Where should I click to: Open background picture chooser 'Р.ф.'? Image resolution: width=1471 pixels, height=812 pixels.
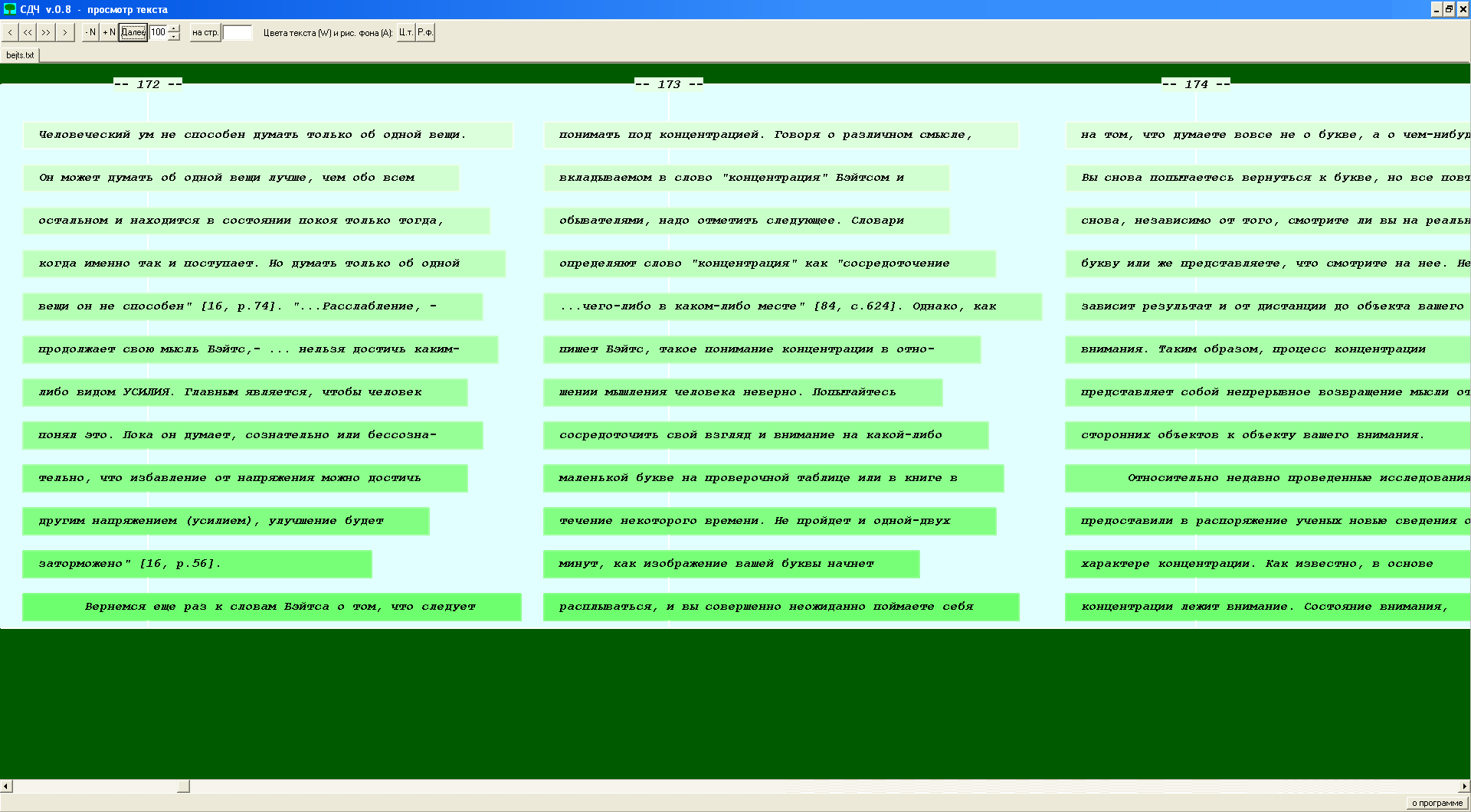[425, 32]
